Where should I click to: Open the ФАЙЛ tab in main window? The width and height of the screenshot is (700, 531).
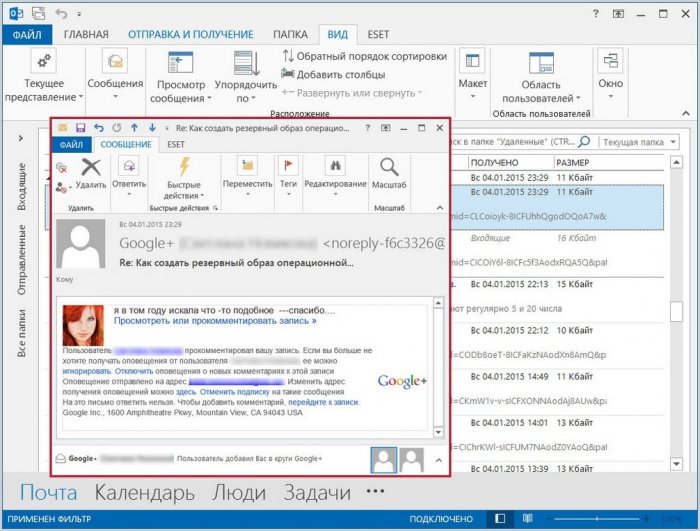click(27, 35)
